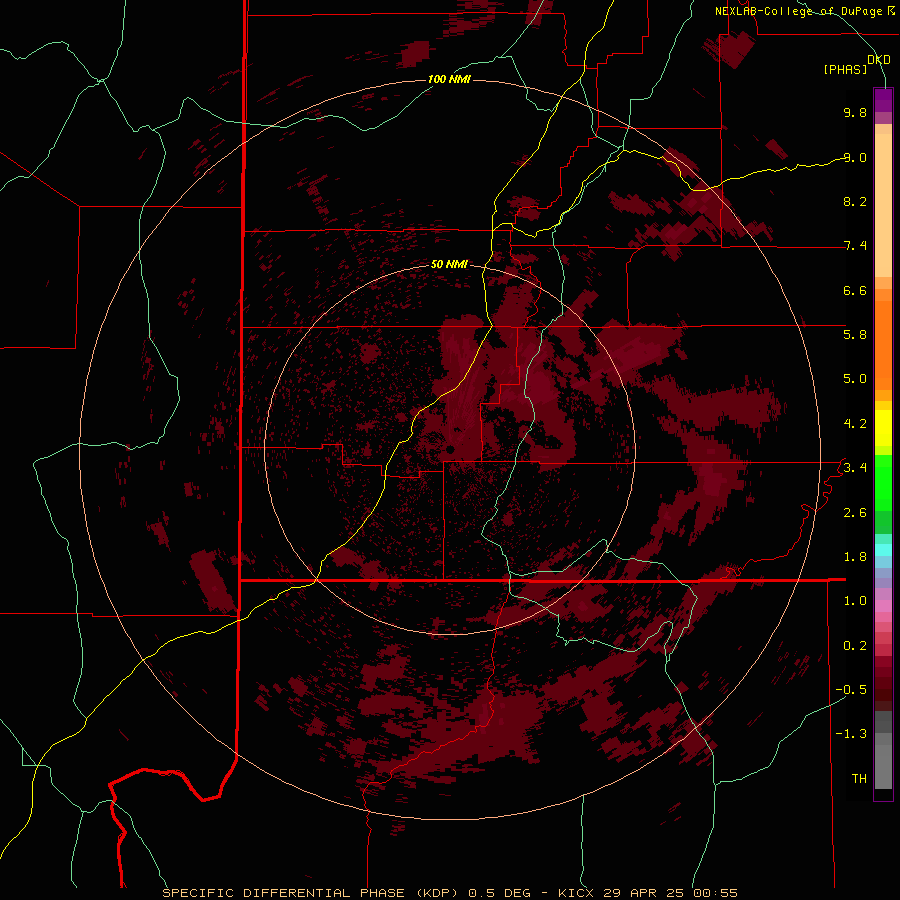The image size is (900, 900).
Task: Click the 5.8 scale value
Action: point(855,335)
